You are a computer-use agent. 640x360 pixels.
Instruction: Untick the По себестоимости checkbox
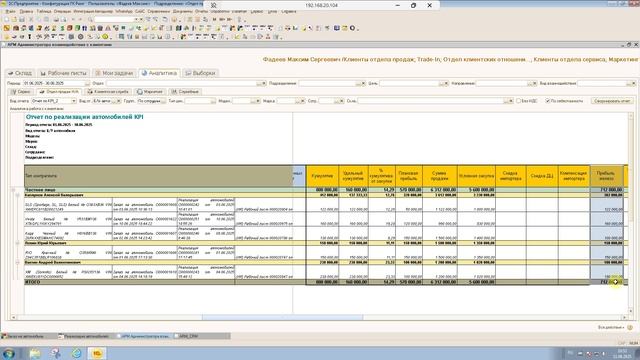pyautogui.click(x=548, y=101)
